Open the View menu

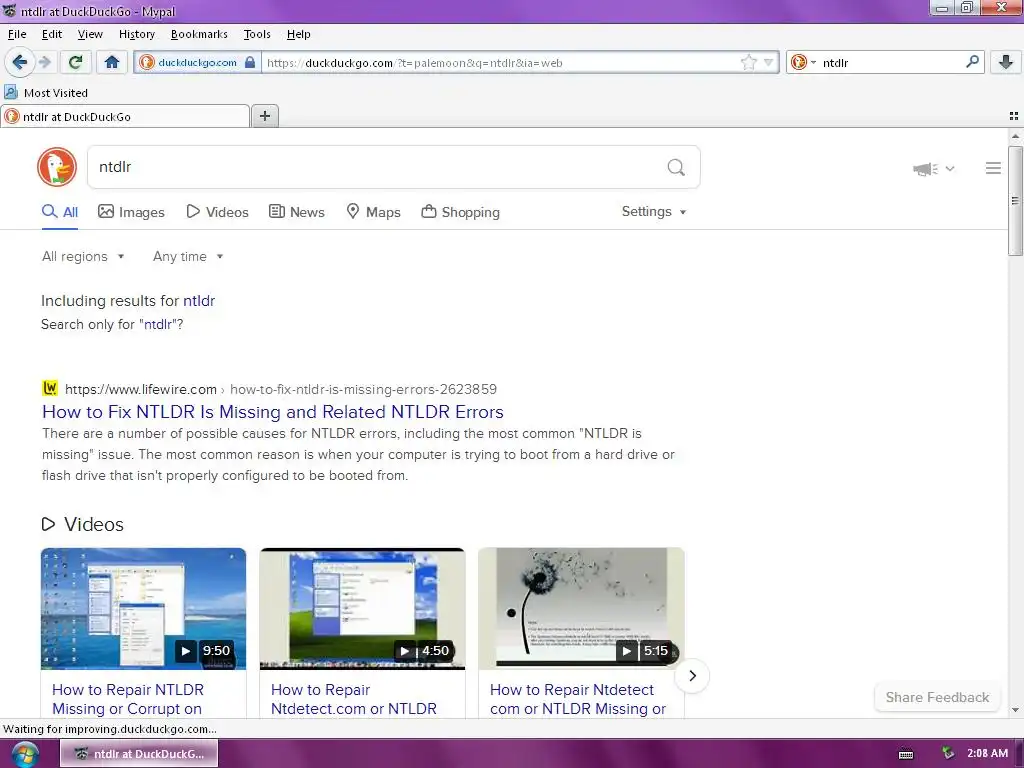90,34
